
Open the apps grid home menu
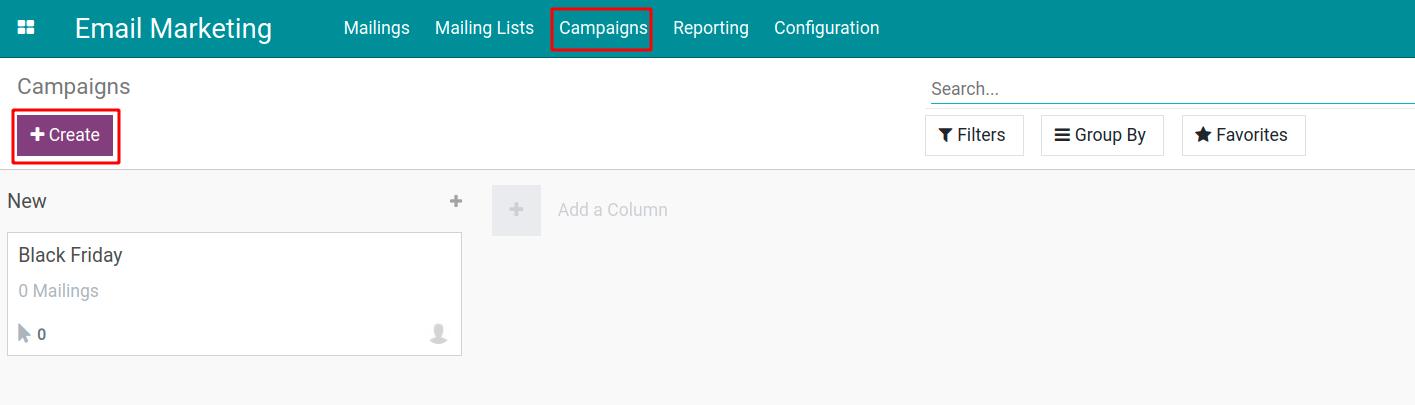click(27, 28)
